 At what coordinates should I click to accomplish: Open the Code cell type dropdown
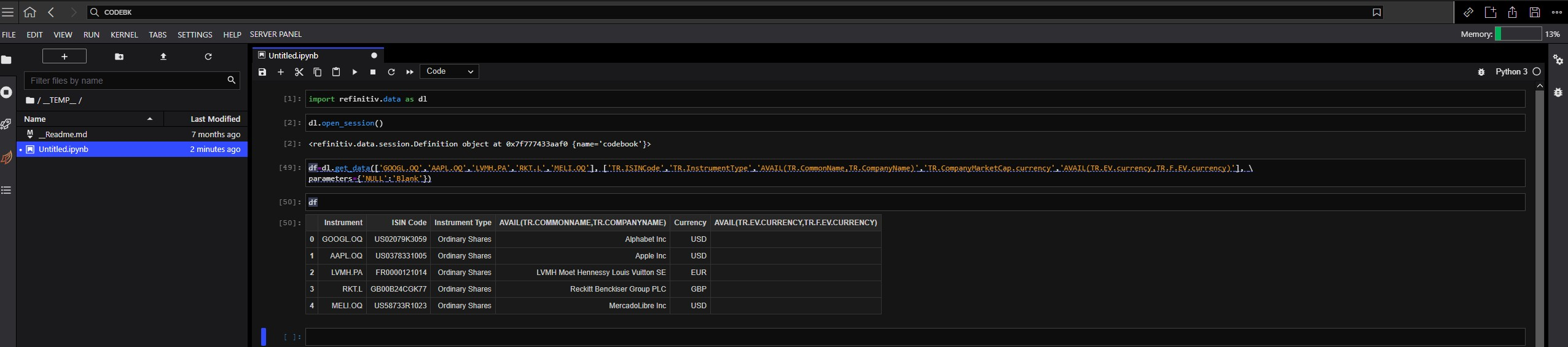pyautogui.click(x=449, y=71)
